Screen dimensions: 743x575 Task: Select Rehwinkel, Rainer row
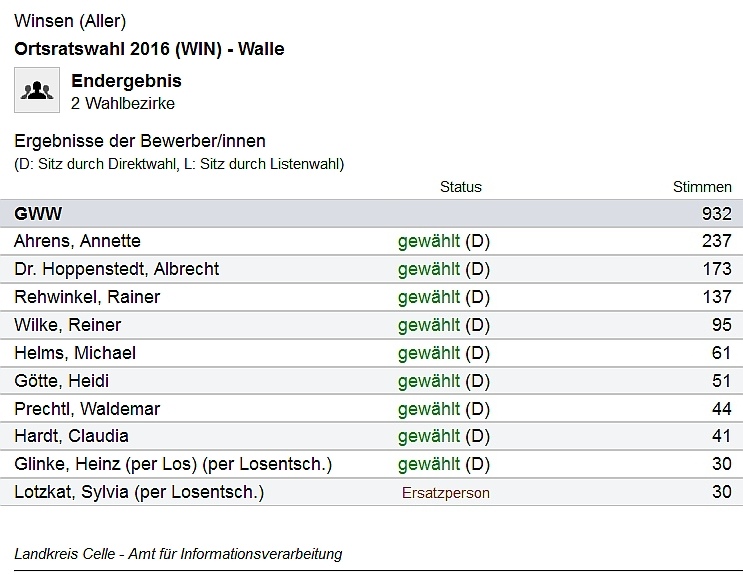click(87, 297)
